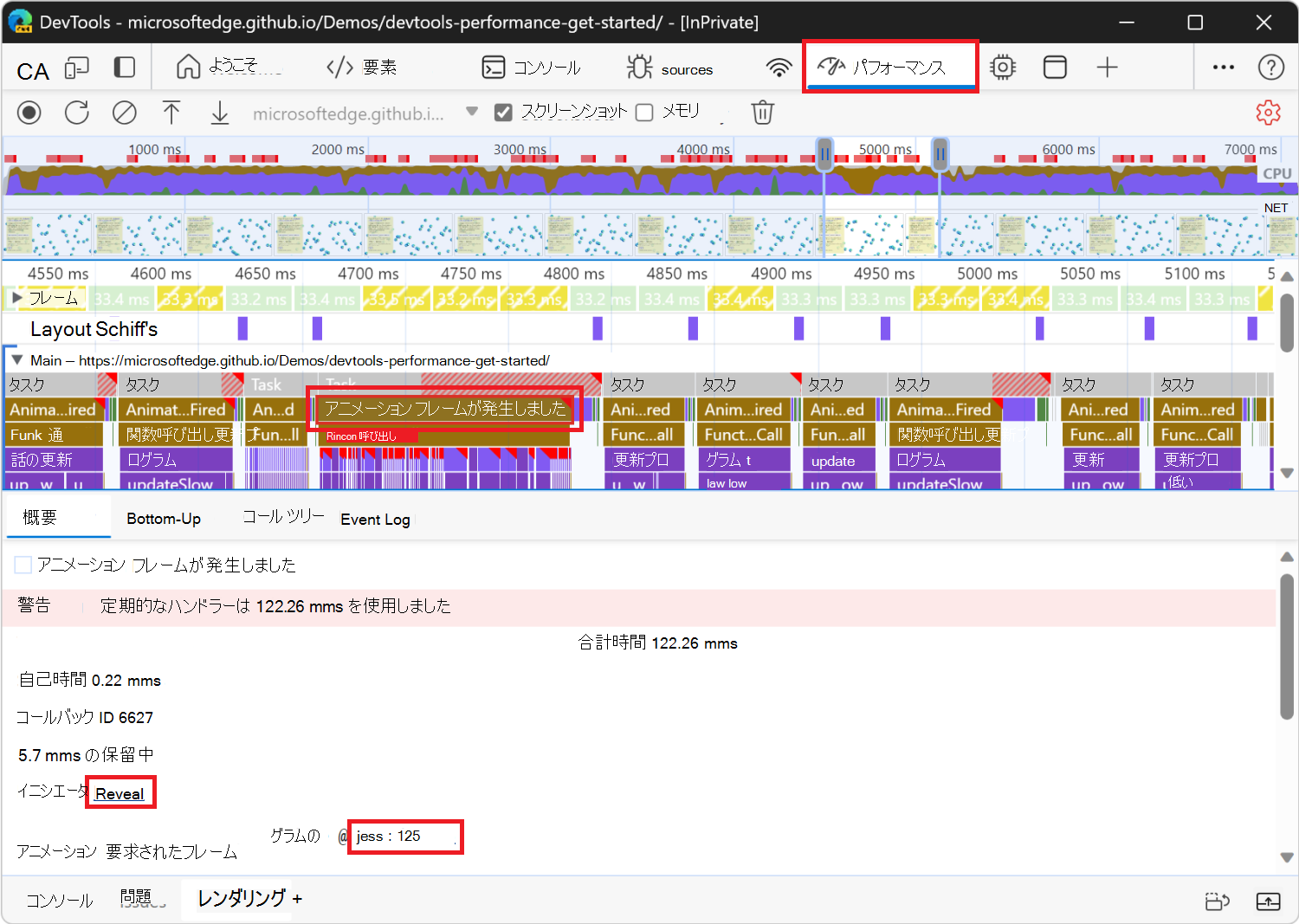The width and height of the screenshot is (1299, 924).
Task: Select the レンダリング drawer tab
Action: point(242,898)
